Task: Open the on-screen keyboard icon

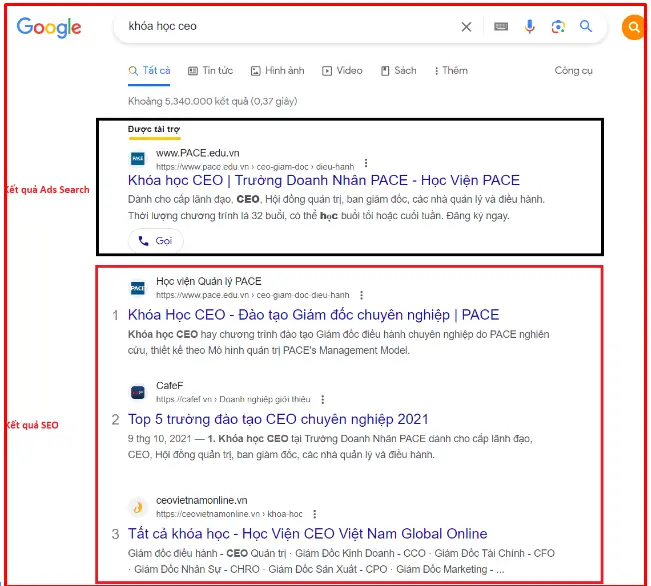Action: (501, 27)
